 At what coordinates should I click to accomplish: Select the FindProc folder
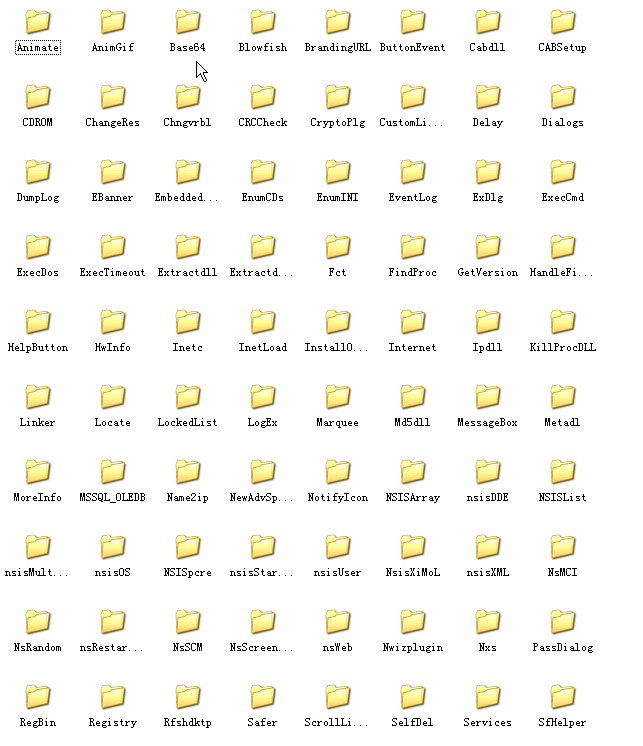point(413,247)
